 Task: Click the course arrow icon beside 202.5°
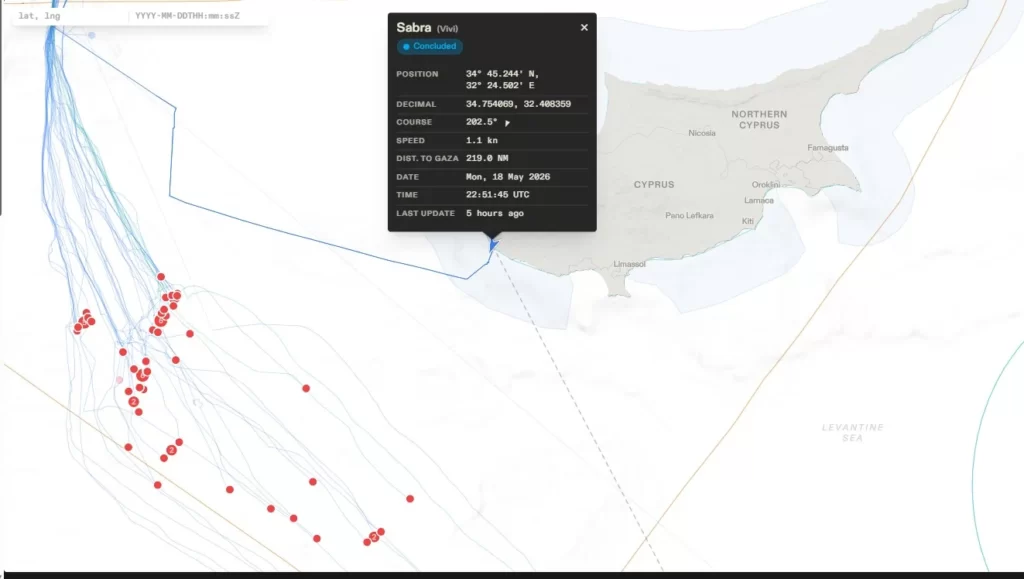[x=507, y=123]
